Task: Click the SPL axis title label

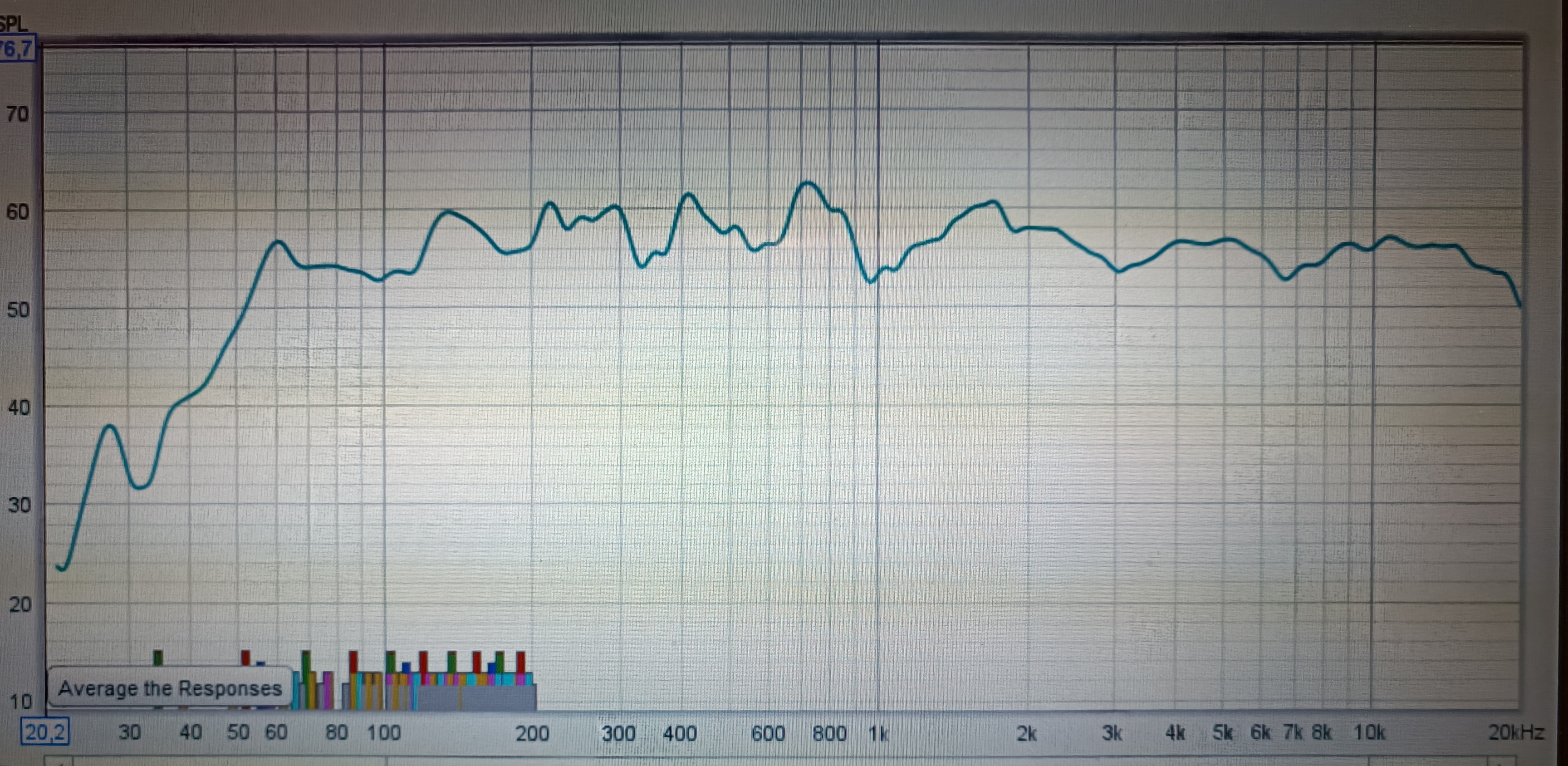Action: click(14, 25)
